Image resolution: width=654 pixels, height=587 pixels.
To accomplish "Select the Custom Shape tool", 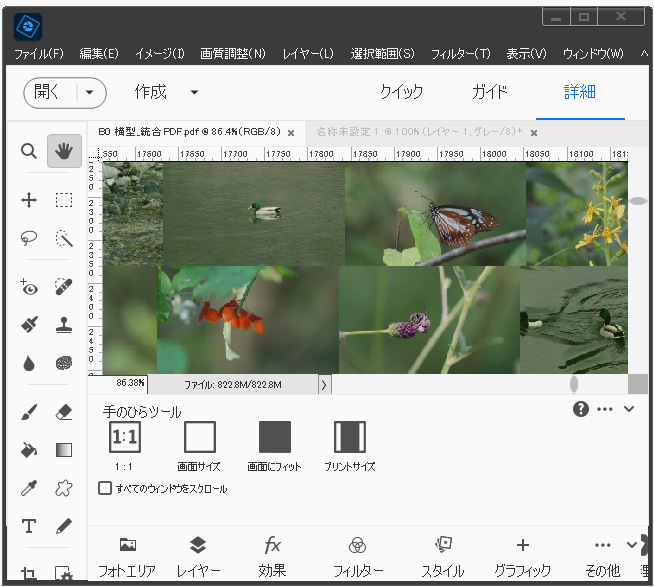I will click(64, 488).
